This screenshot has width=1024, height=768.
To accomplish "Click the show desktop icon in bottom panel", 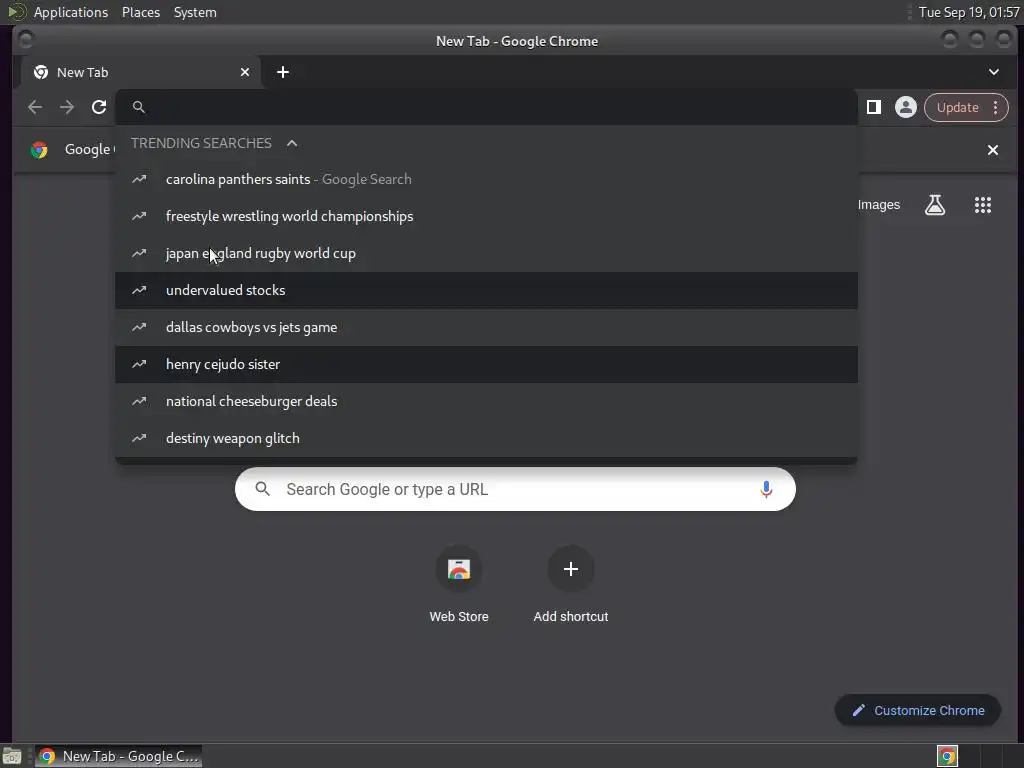I will 12,756.
